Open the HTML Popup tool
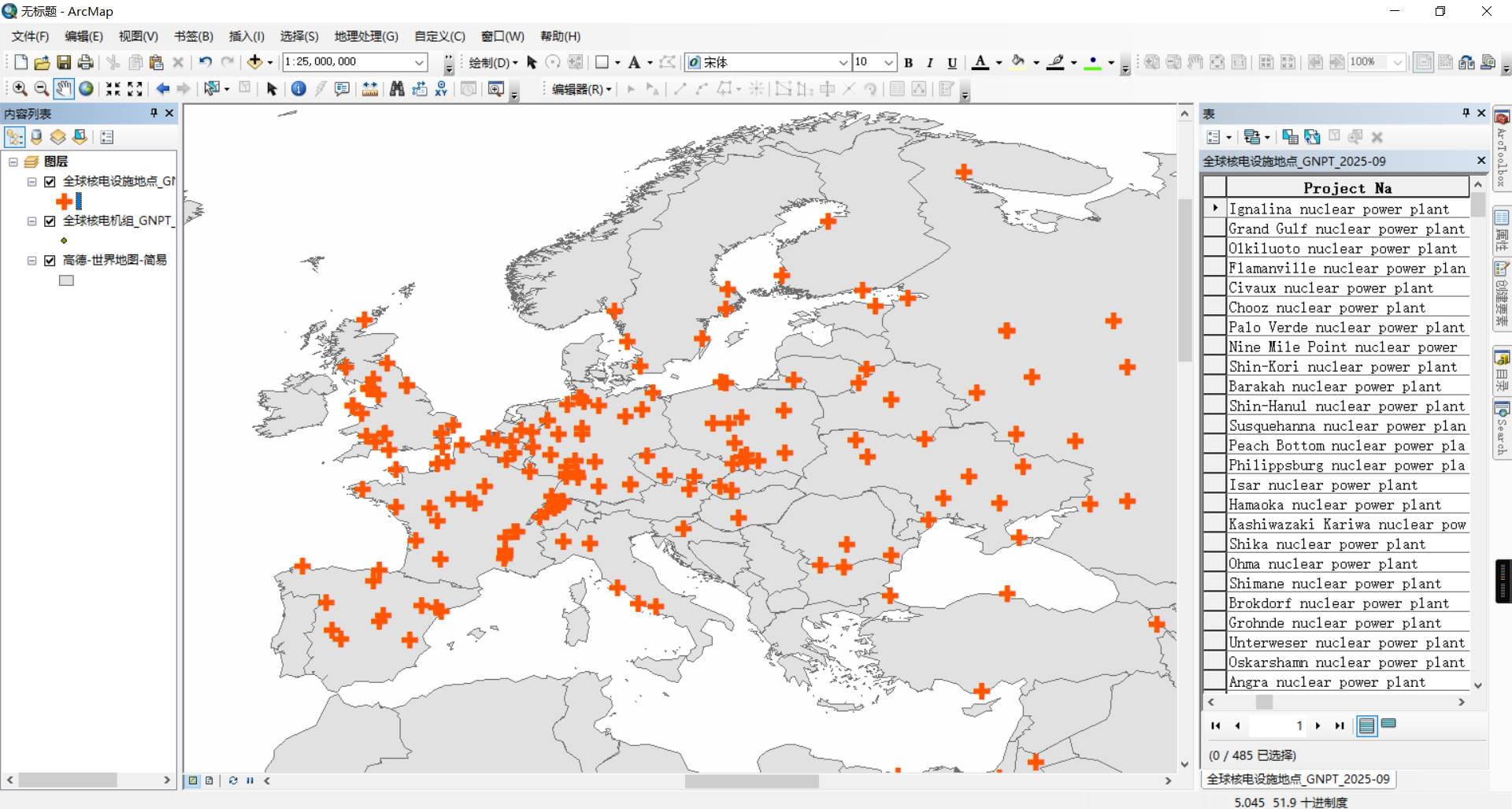The height and width of the screenshot is (809, 1512). 342,89
